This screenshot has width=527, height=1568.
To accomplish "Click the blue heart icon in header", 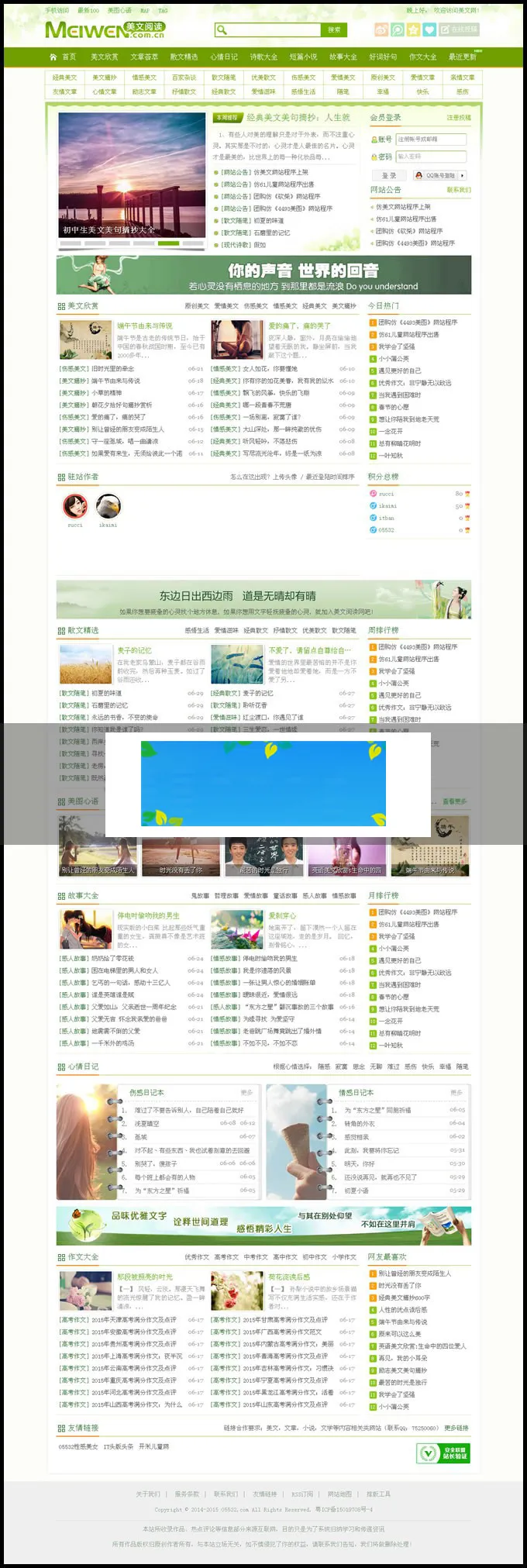I will [429, 29].
